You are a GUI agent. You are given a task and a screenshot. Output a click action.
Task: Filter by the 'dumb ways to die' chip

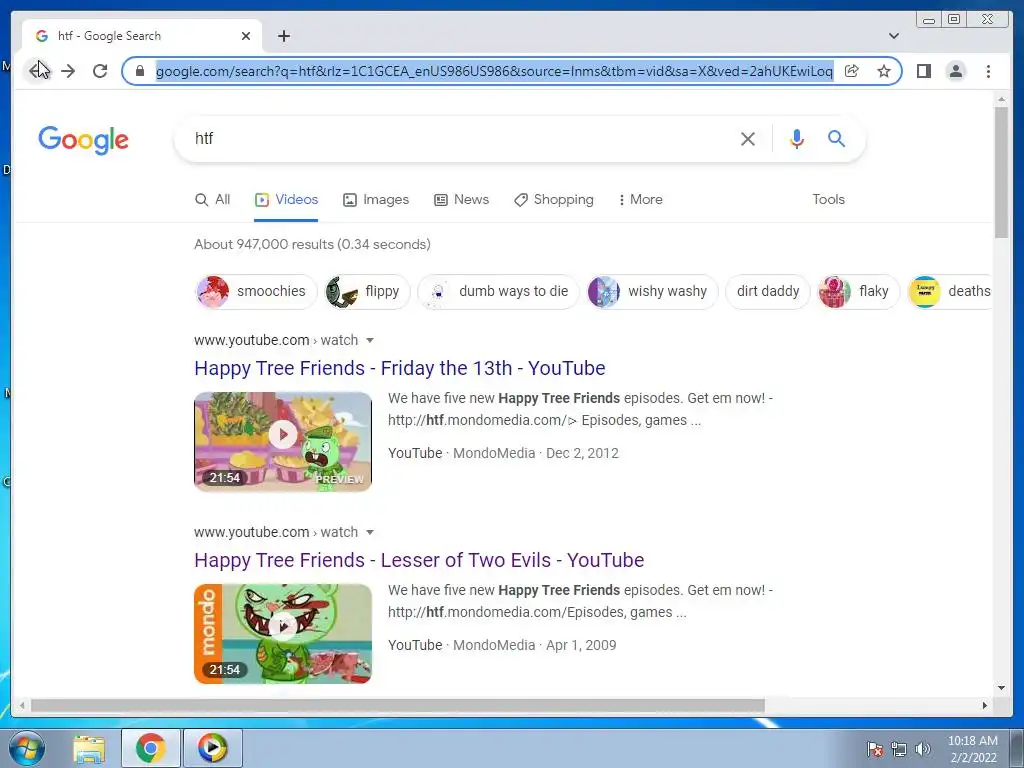click(498, 291)
